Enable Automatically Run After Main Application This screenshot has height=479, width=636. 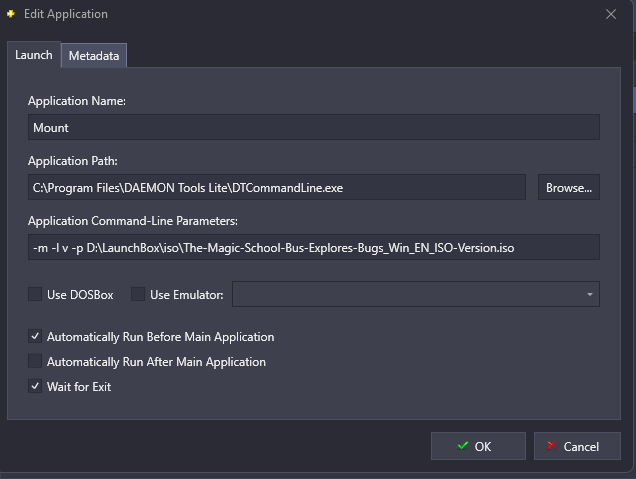tap(35, 361)
